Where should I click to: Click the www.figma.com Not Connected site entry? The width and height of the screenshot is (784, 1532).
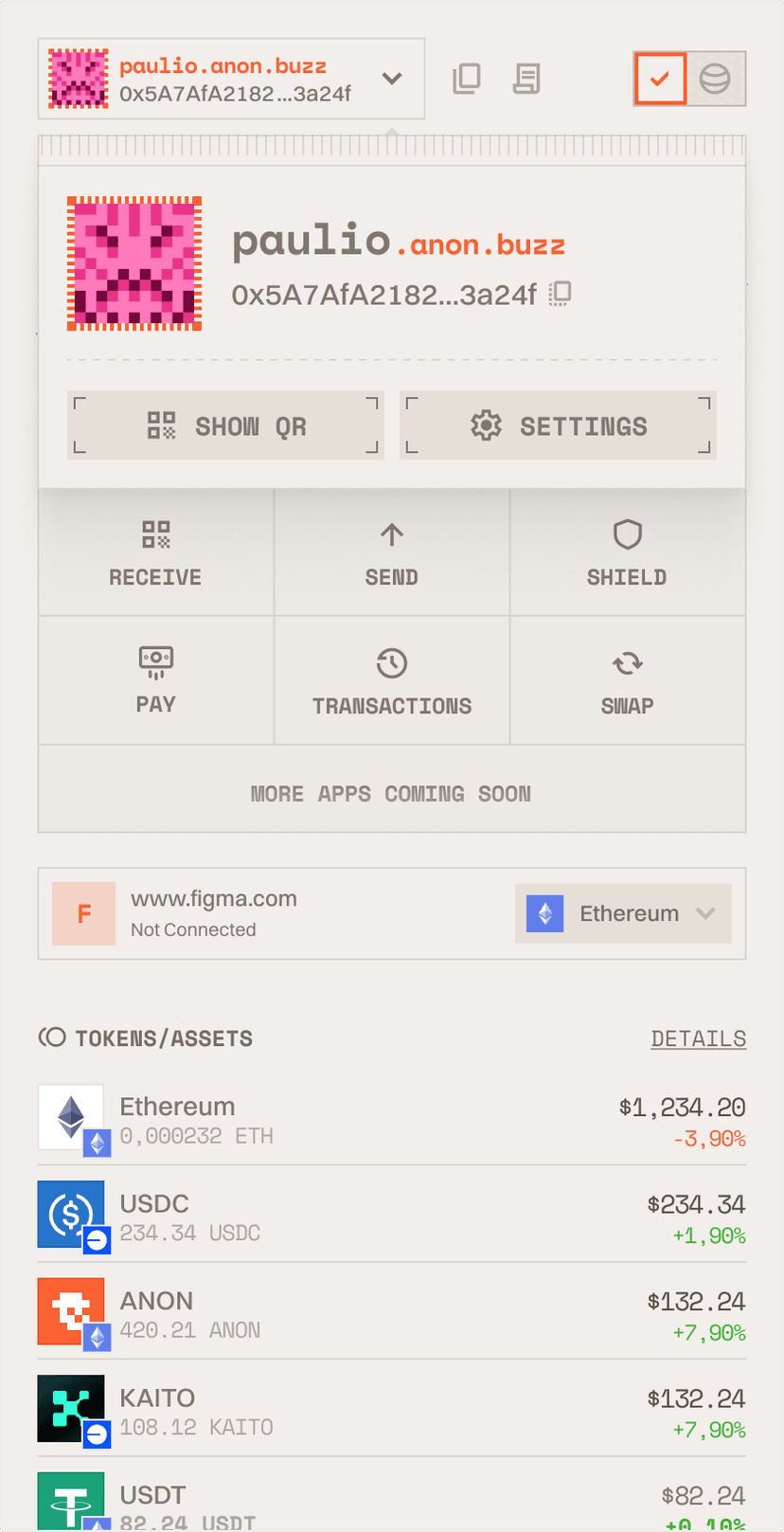(213, 913)
